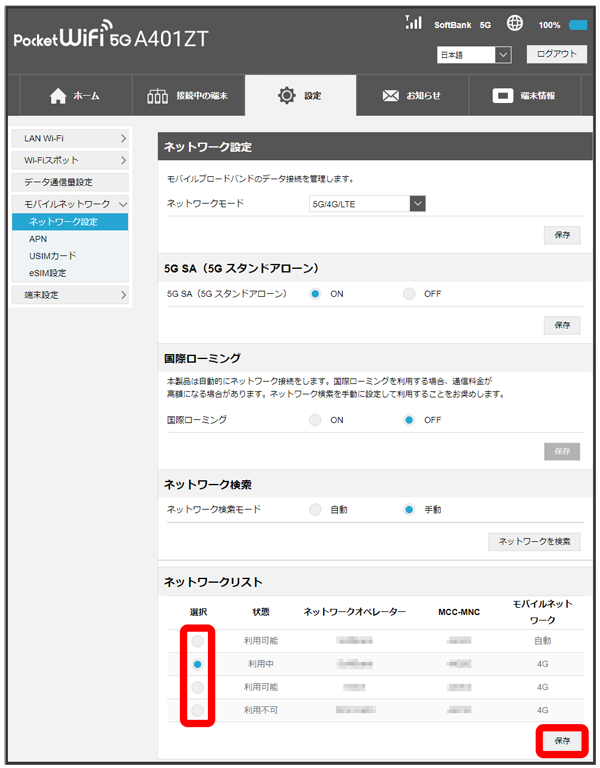Click the signal strength antenna icon
Screen dimensions: 600x768
(412, 22)
